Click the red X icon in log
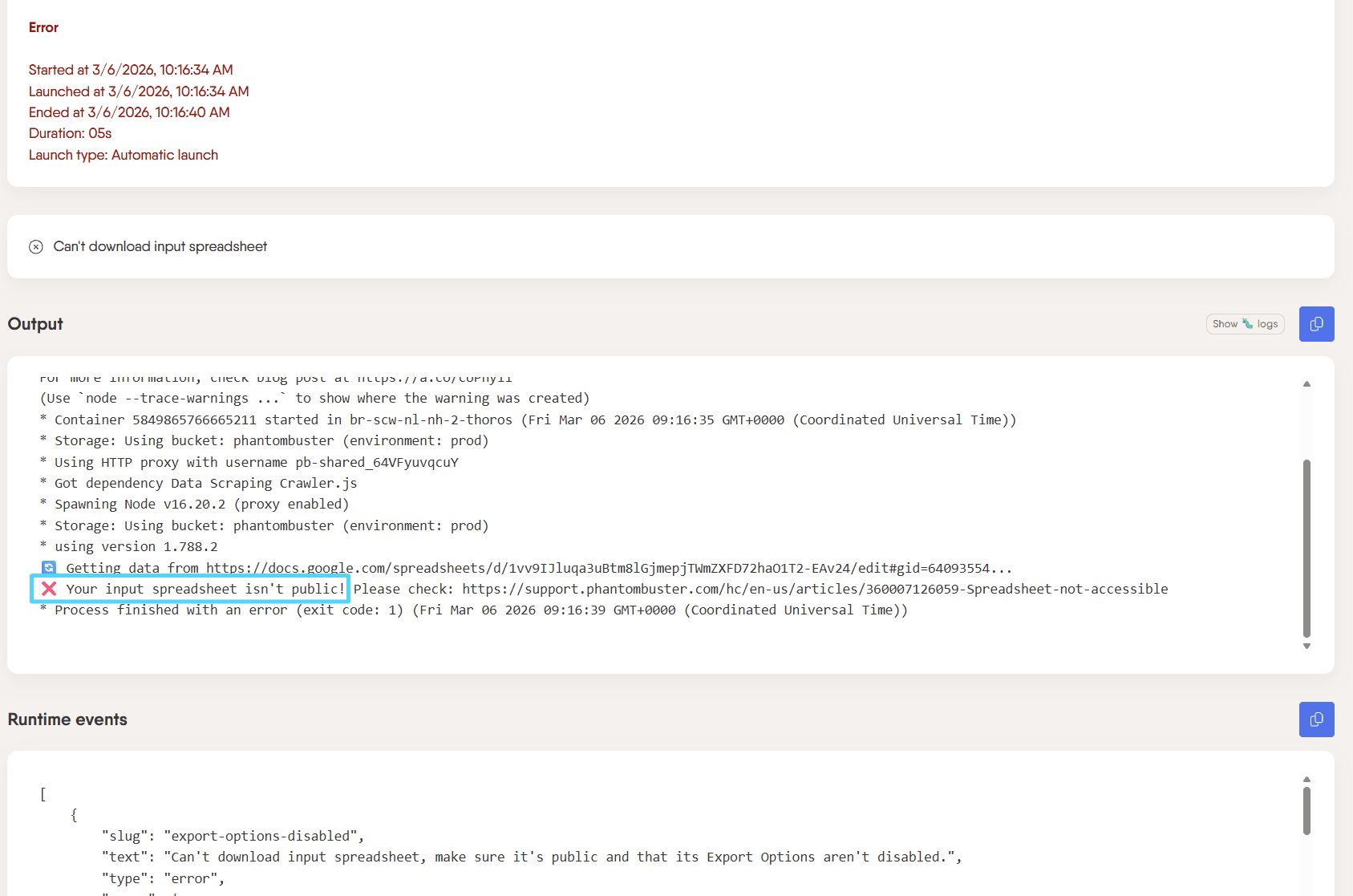 (x=49, y=589)
